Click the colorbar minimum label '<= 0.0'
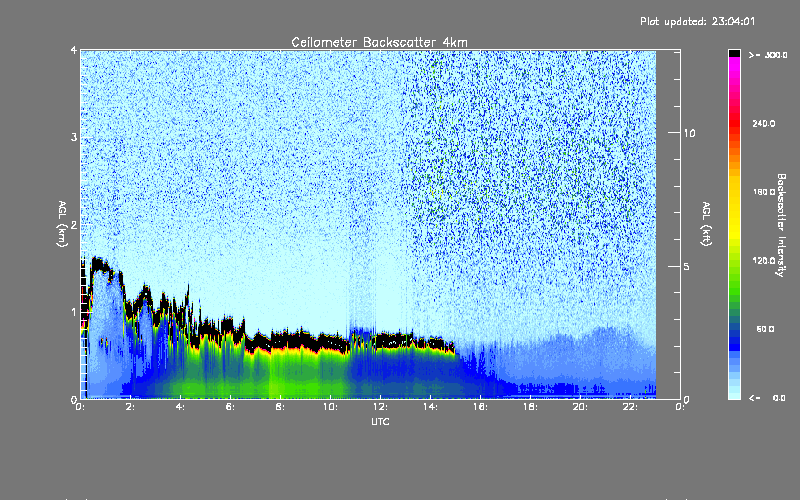Viewport: 800px width, 500px height. click(x=767, y=397)
